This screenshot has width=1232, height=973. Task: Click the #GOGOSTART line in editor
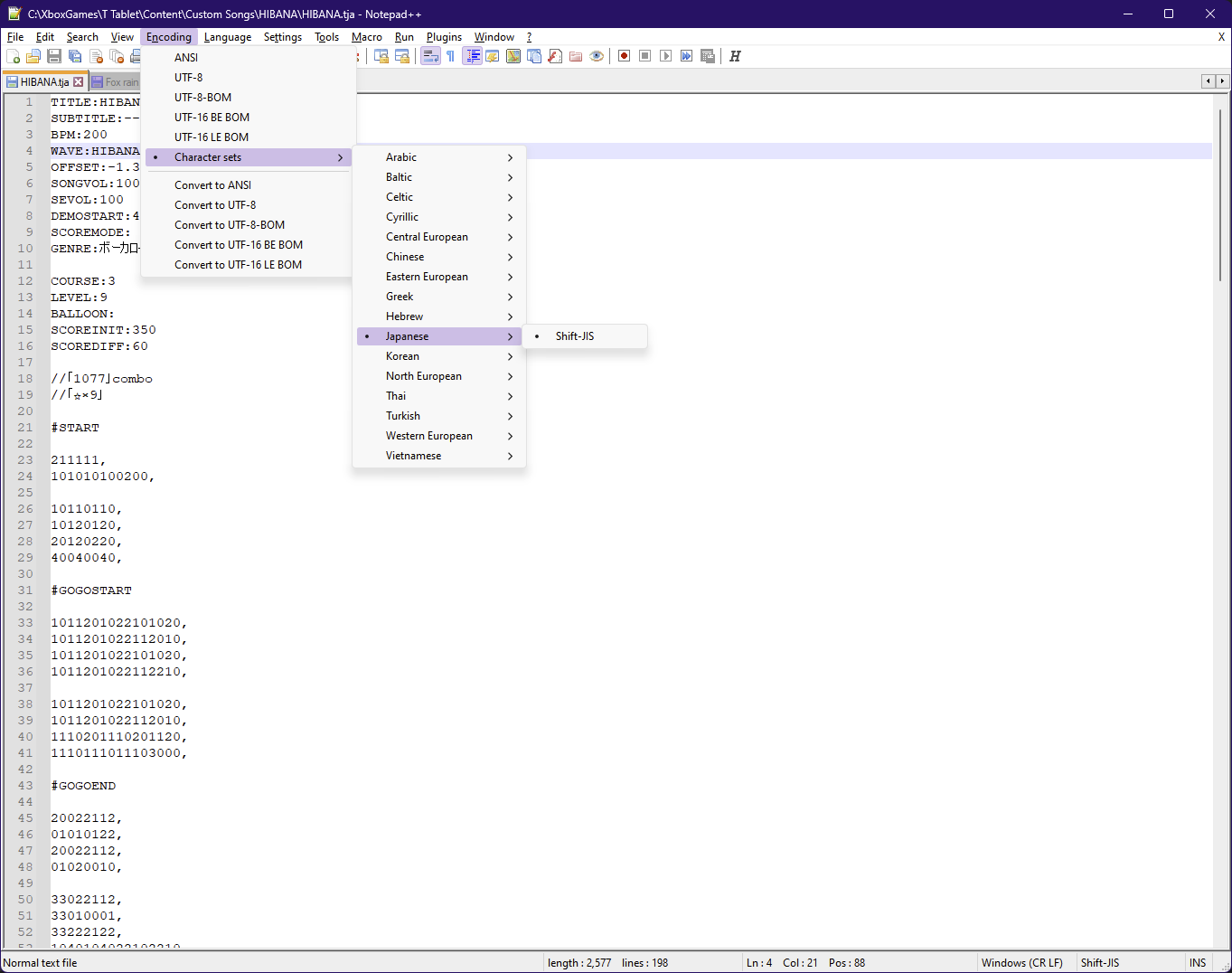[x=91, y=590]
